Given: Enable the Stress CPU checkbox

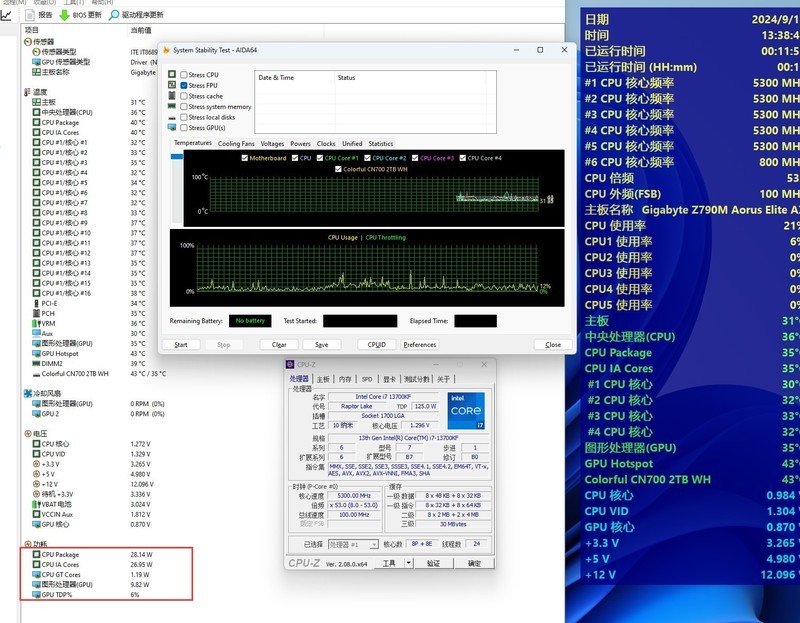Looking at the screenshot, I should 184,75.
